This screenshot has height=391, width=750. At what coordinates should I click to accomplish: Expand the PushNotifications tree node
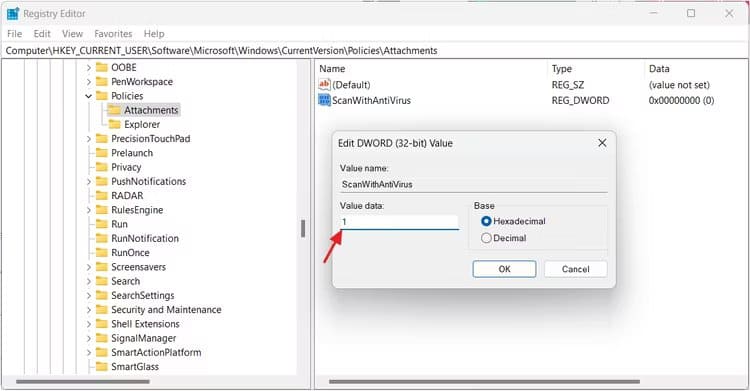coord(88,181)
